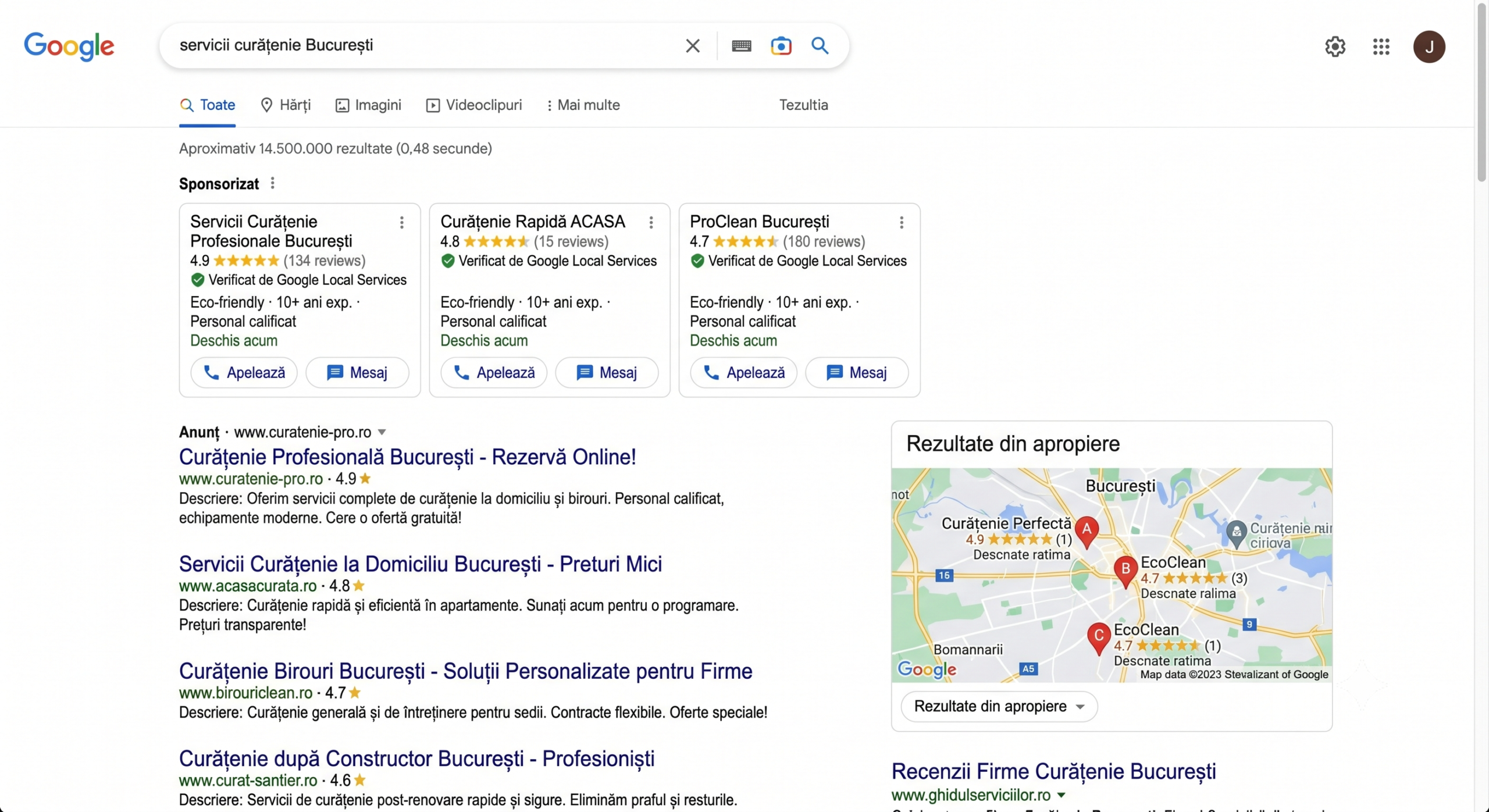The height and width of the screenshot is (812, 1489).
Task: Open Curățenie după Constructor București result
Action: click(416, 758)
